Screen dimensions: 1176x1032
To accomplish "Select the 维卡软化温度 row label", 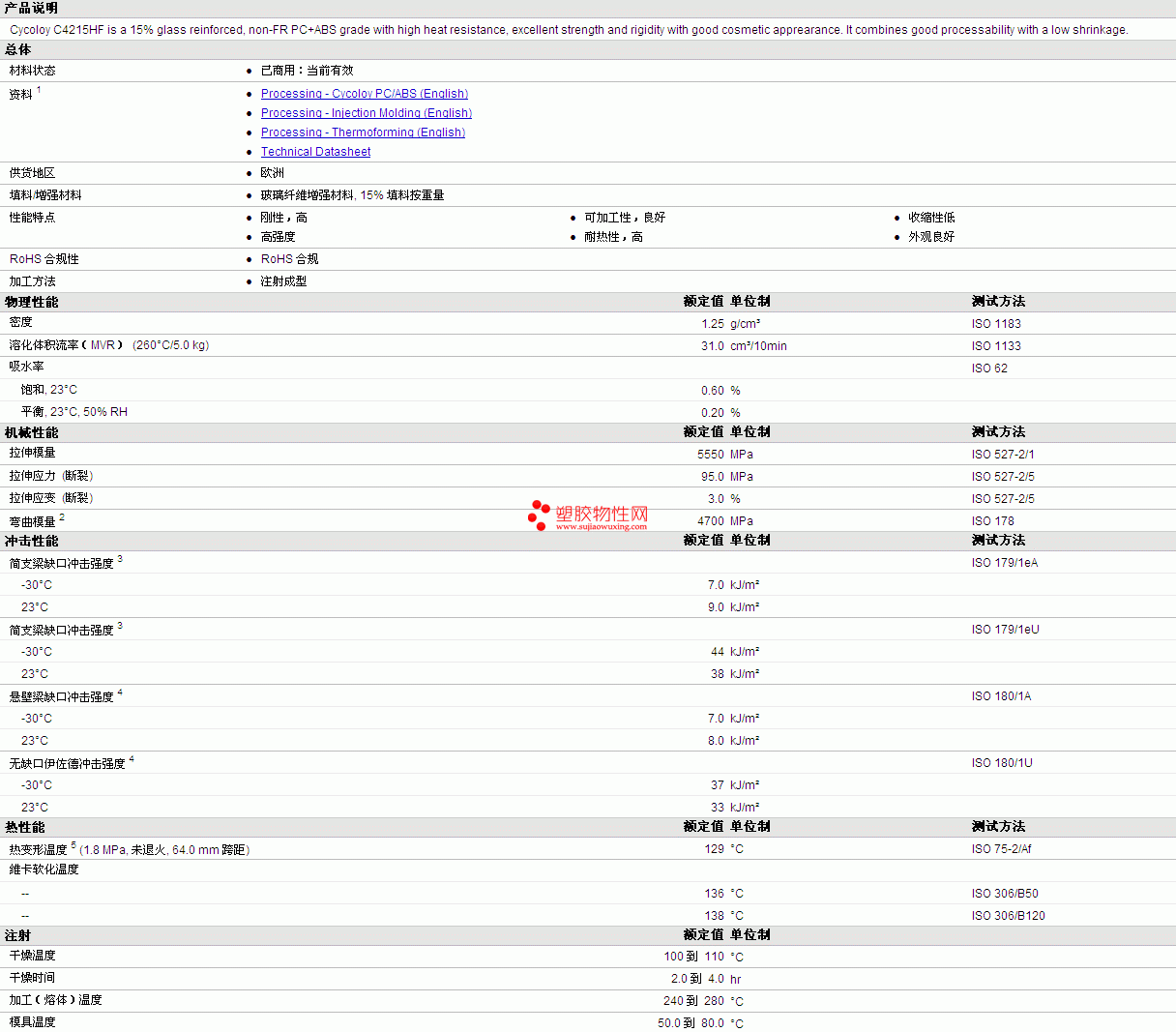I will coord(44,870).
